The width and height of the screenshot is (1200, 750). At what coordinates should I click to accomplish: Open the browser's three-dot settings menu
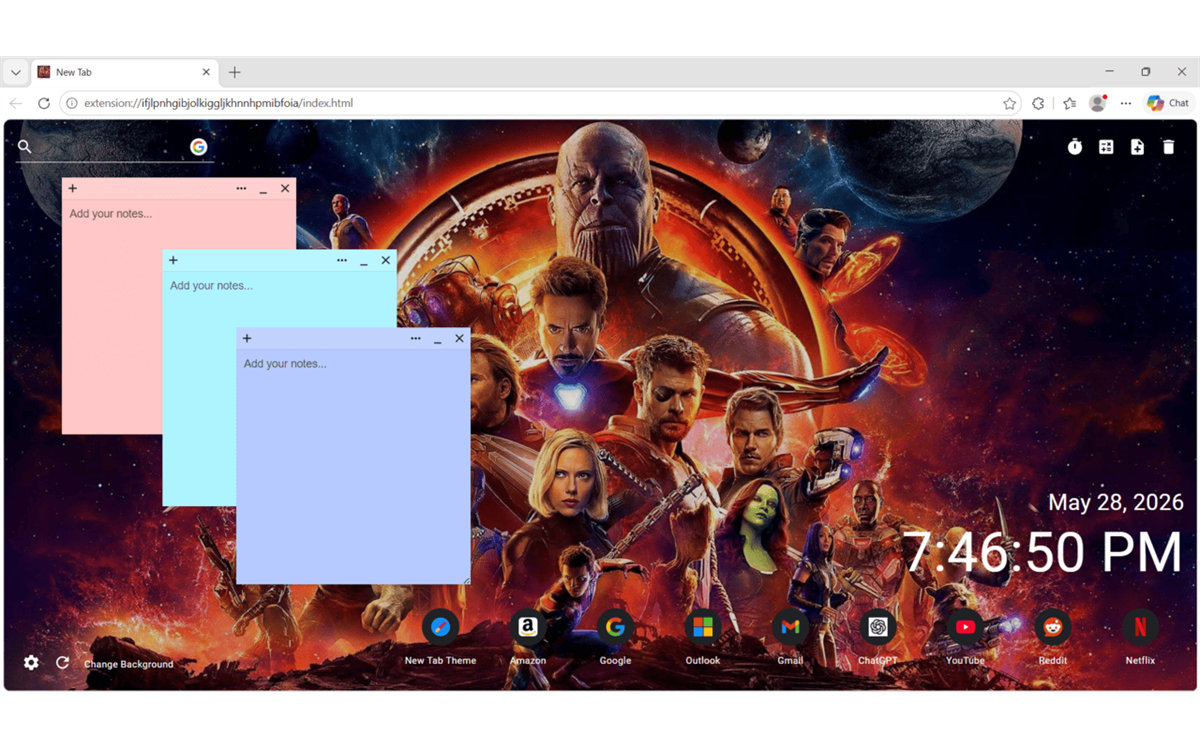pos(1126,103)
